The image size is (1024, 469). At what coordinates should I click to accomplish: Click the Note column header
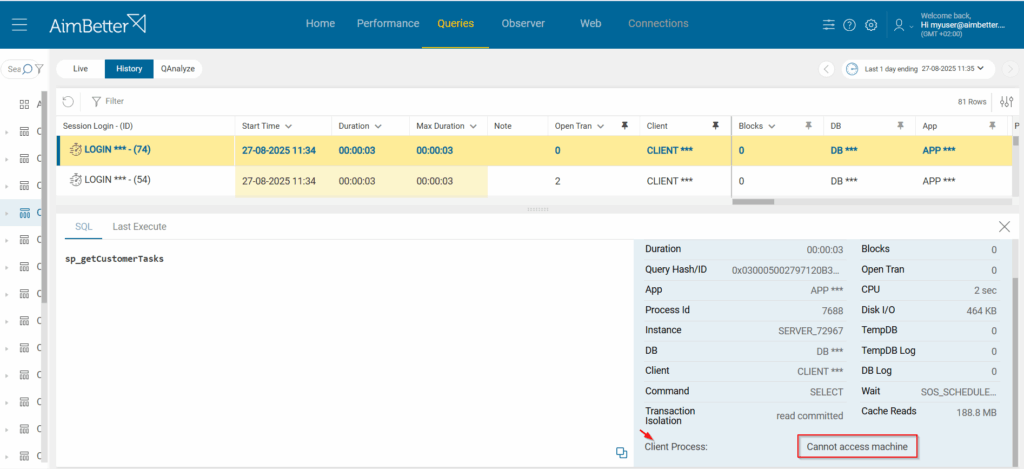coord(503,126)
